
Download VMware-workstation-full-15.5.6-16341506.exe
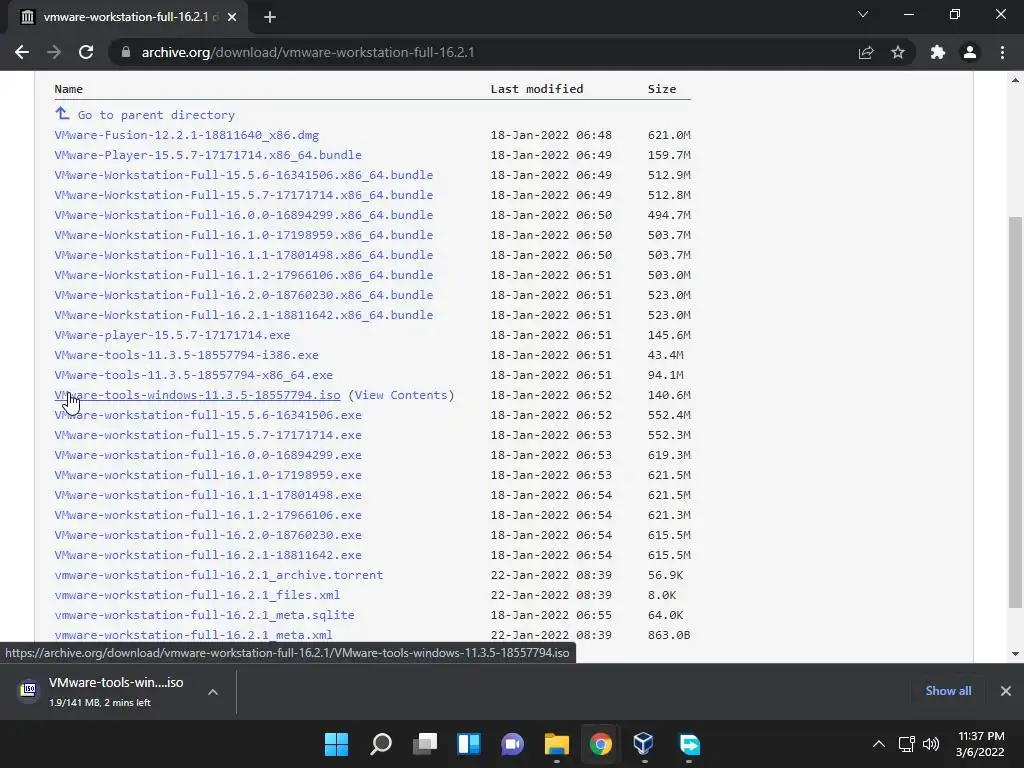click(x=208, y=415)
